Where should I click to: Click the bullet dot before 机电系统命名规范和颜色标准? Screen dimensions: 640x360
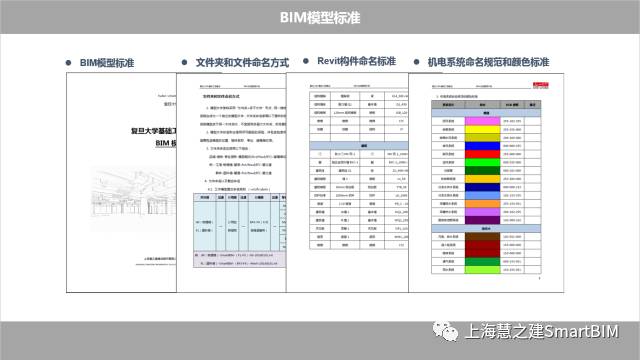(x=416, y=62)
